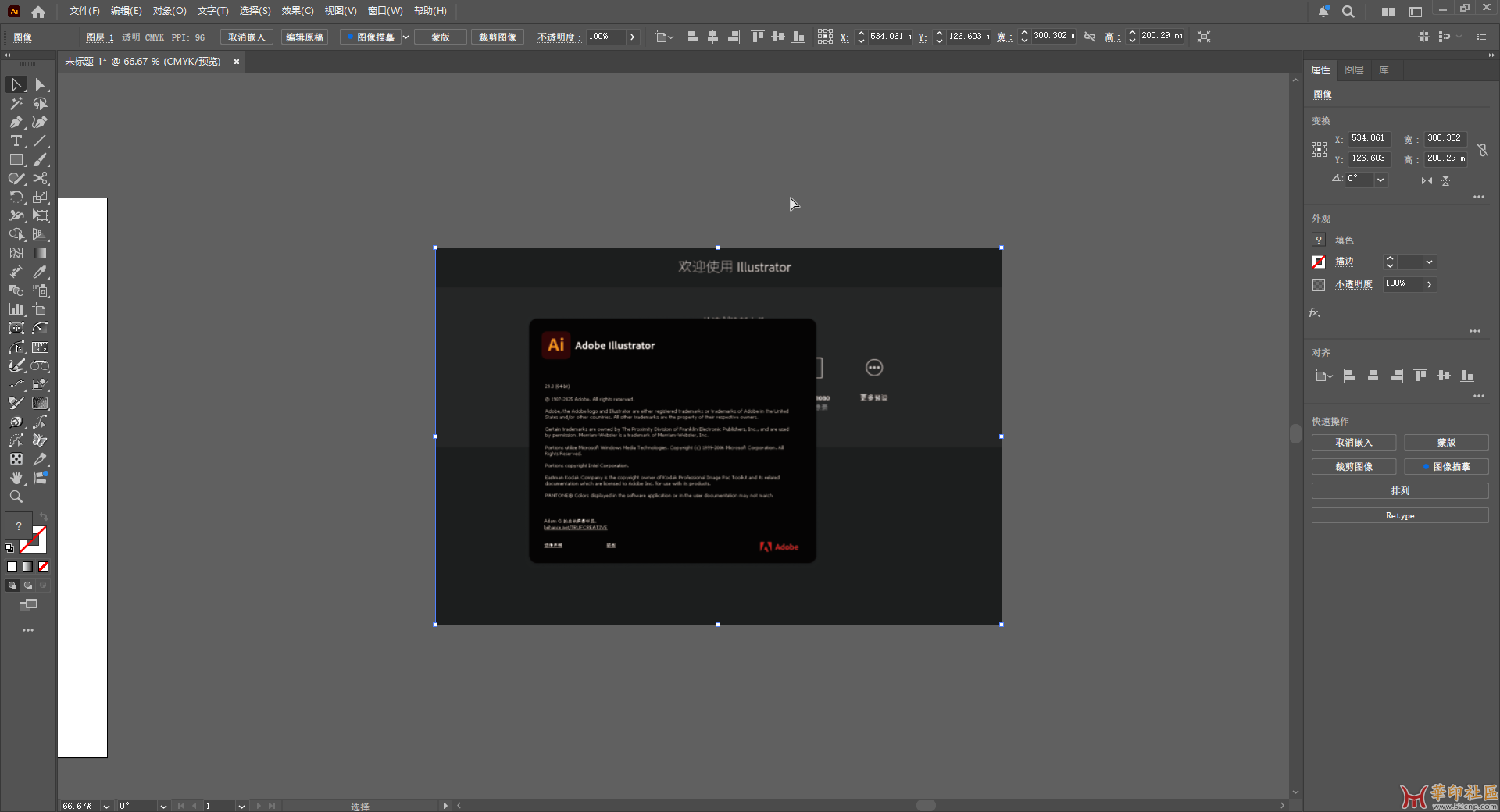Select the Rectangle tool
Viewport: 1500px width, 812px height.
coord(16,159)
